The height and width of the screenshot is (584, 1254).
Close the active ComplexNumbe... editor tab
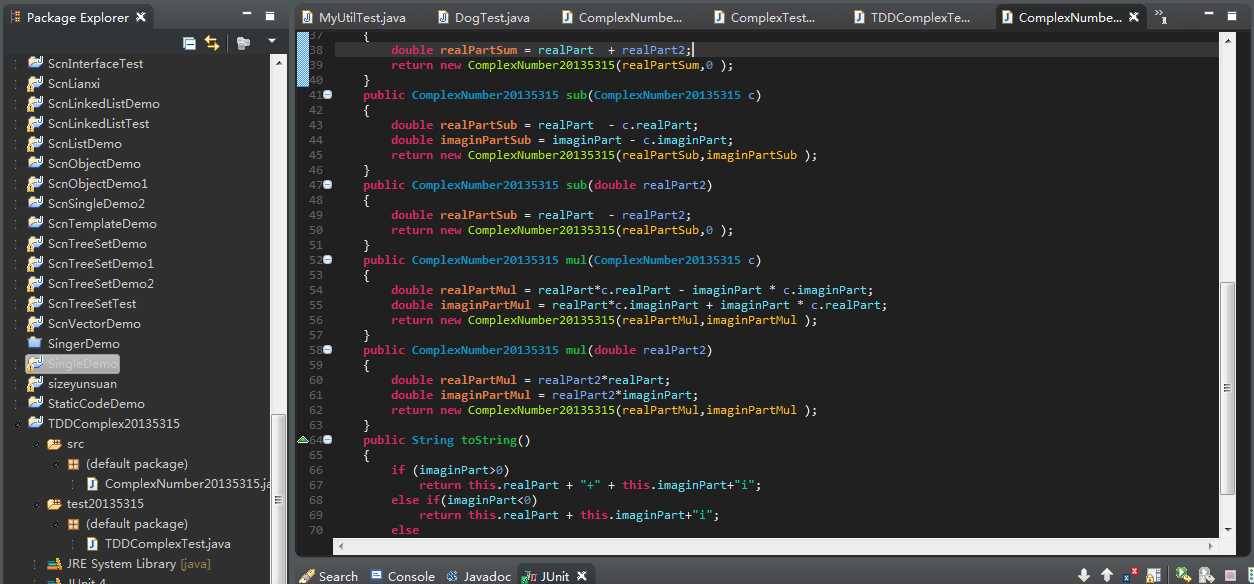tap(1133, 17)
